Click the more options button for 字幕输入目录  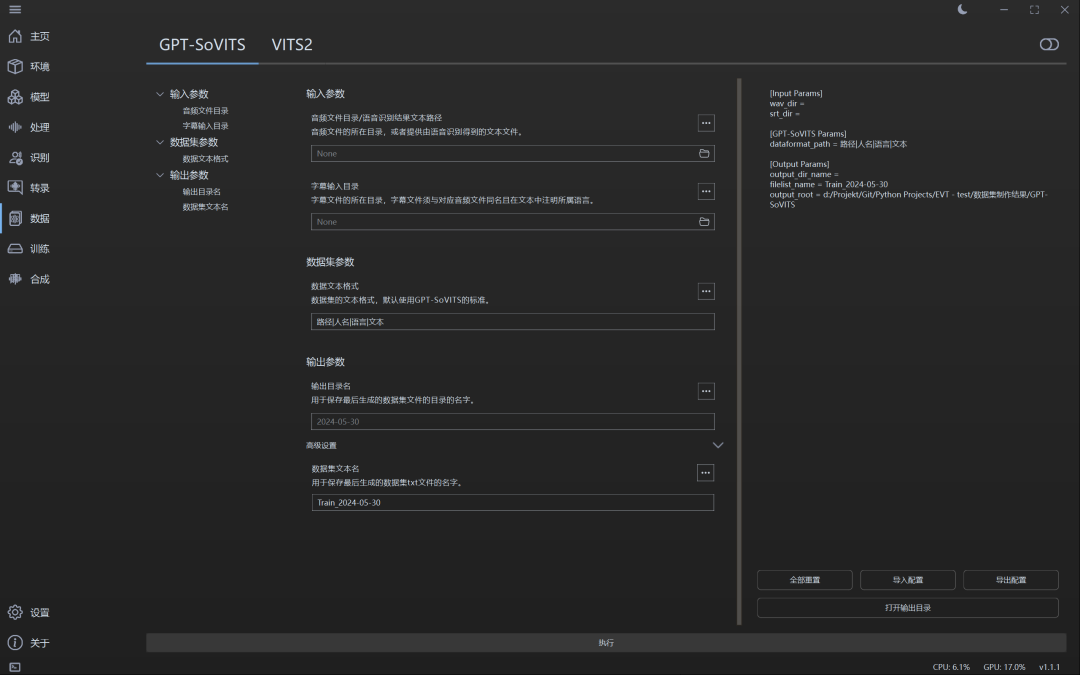706,191
